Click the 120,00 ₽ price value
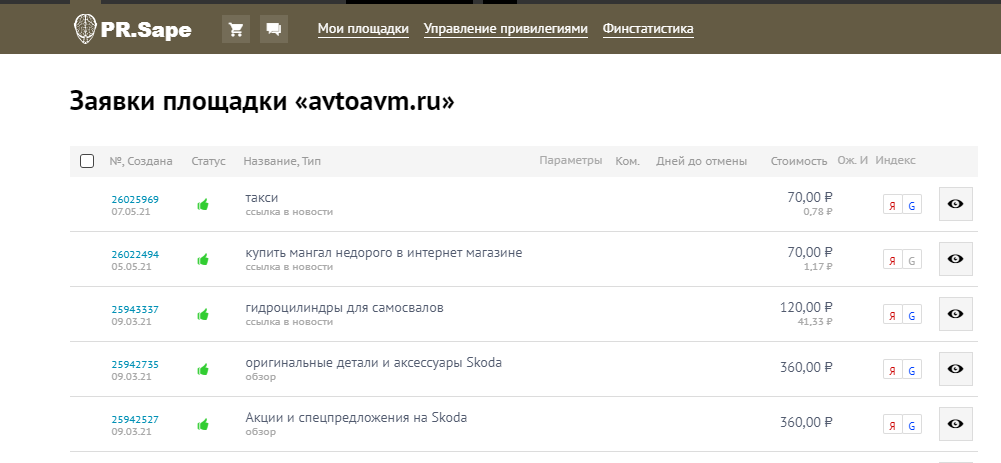Screen dimensions: 1001x463 coord(806,308)
